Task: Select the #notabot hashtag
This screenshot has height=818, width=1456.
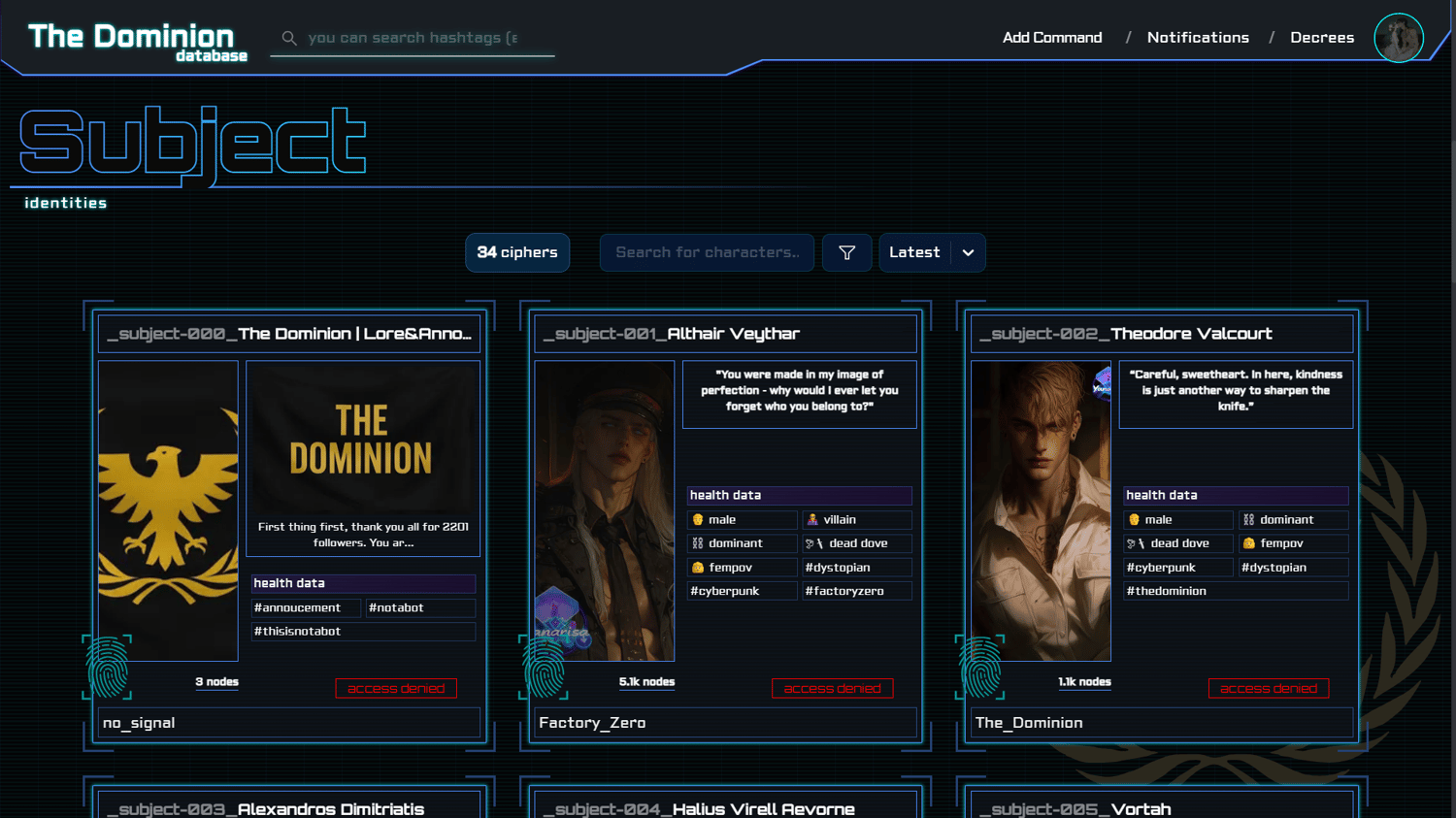Action: pos(421,608)
